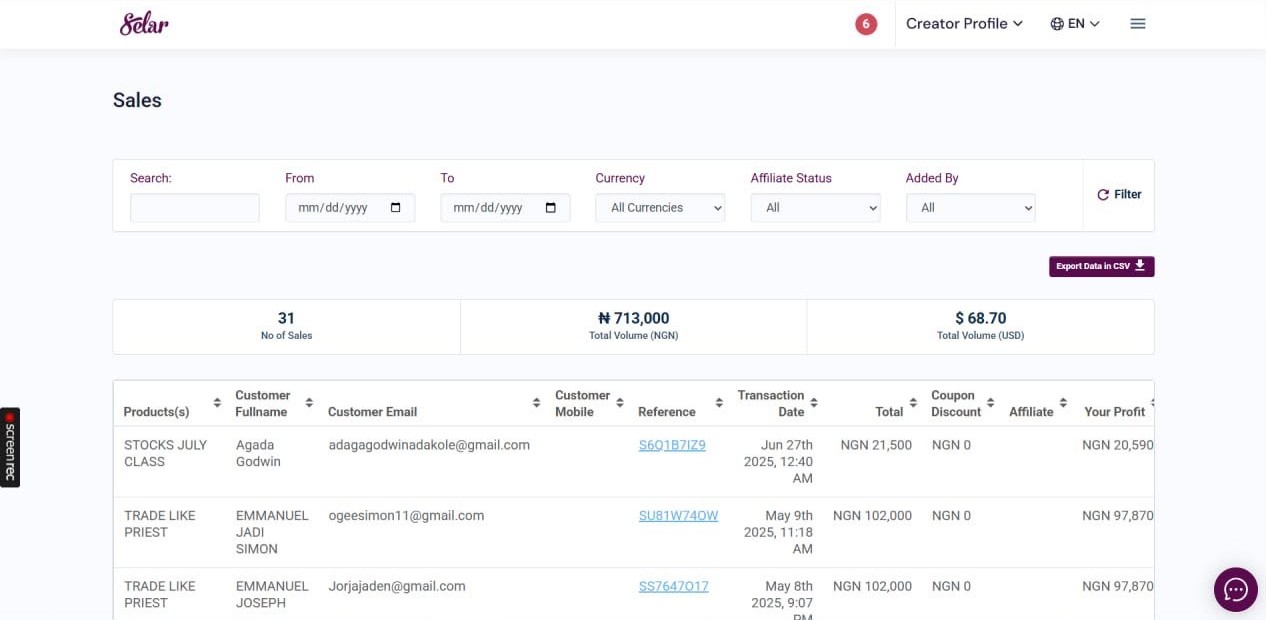Sort by Total column arrows
Viewport: 1266px width, 620px height.
click(x=913, y=403)
